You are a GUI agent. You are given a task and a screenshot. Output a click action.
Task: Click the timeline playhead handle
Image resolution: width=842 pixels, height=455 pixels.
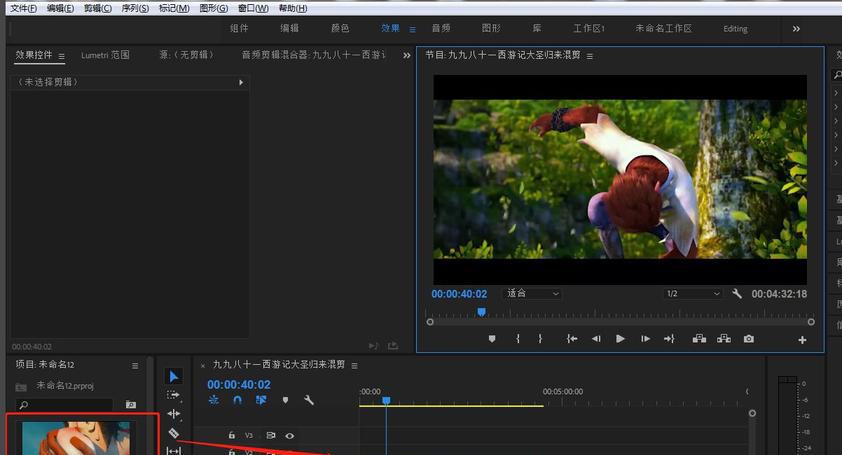[x=386, y=400]
